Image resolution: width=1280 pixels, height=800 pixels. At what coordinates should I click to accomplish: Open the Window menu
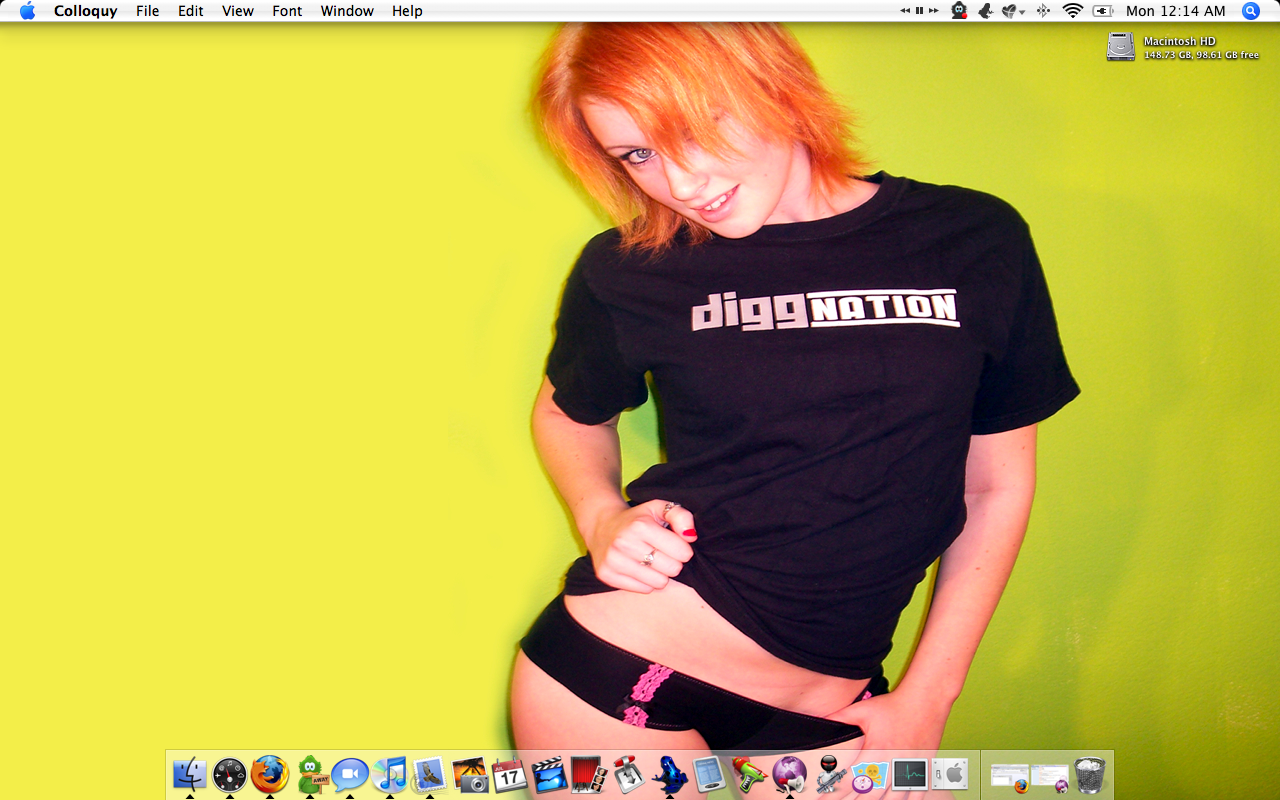point(347,11)
